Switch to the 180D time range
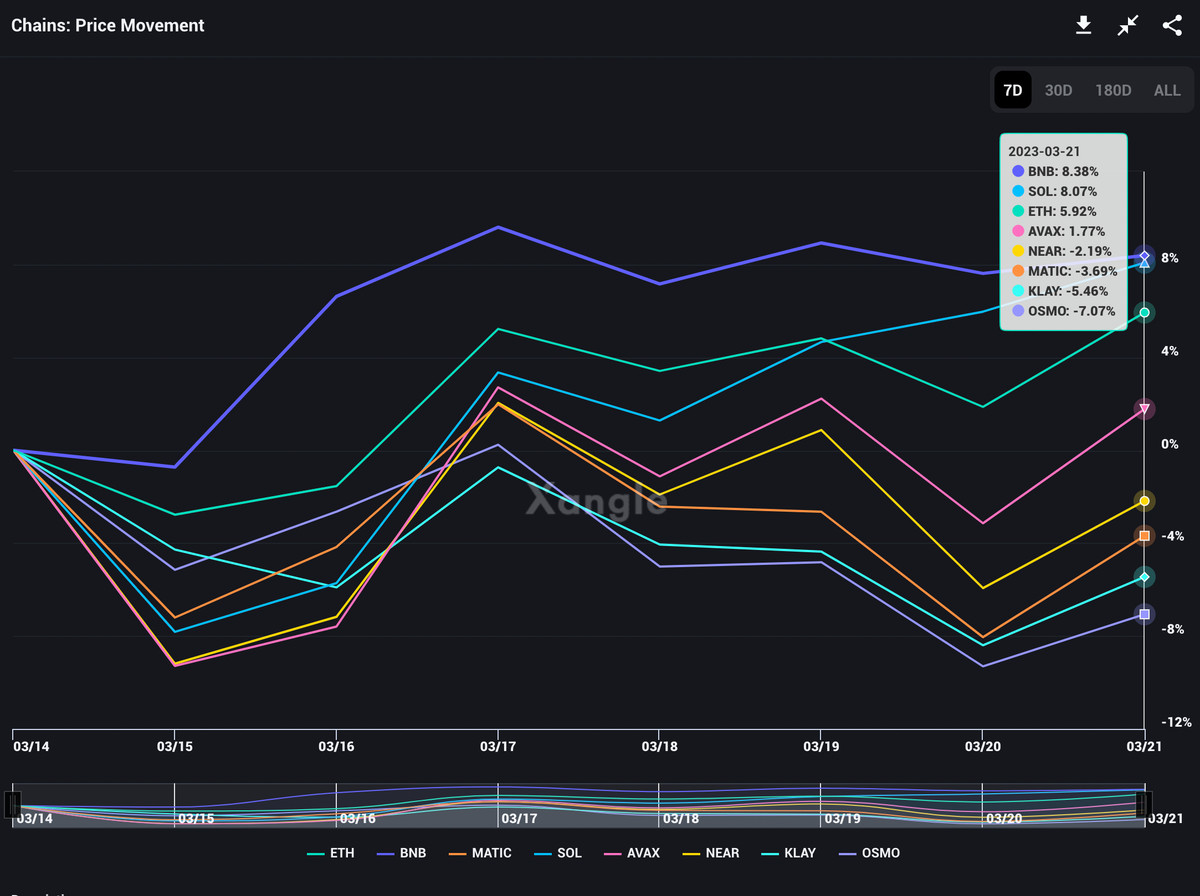Viewport: 1200px width, 896px height. pos(1113,90)
